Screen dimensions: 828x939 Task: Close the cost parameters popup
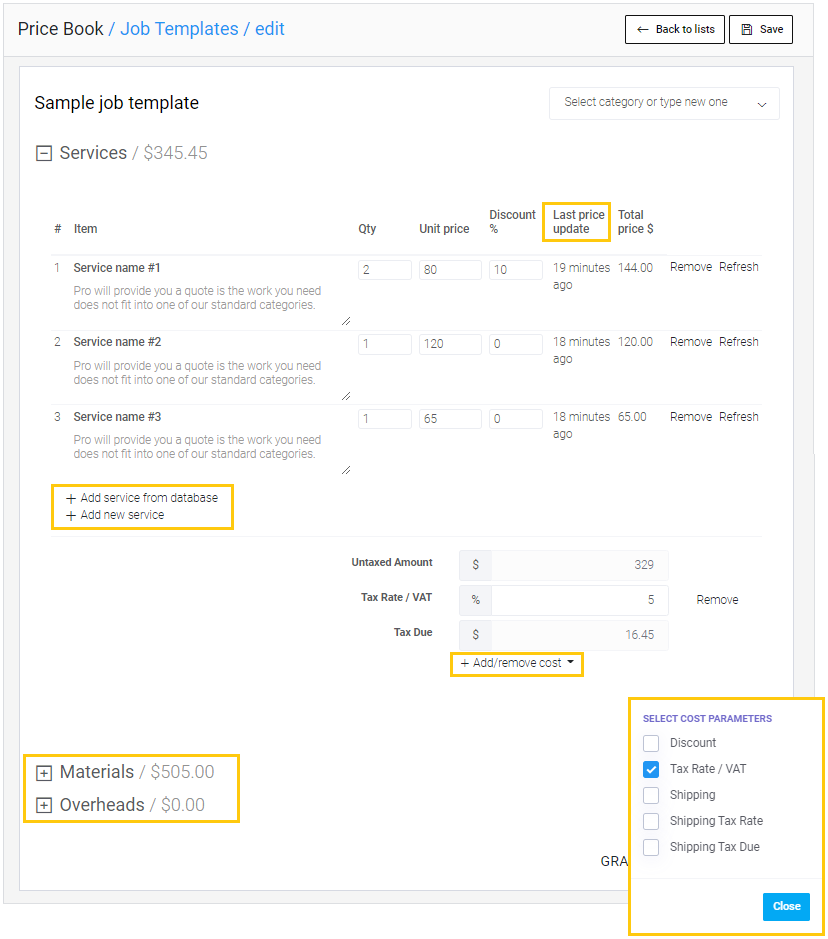[x=786, y=906]
